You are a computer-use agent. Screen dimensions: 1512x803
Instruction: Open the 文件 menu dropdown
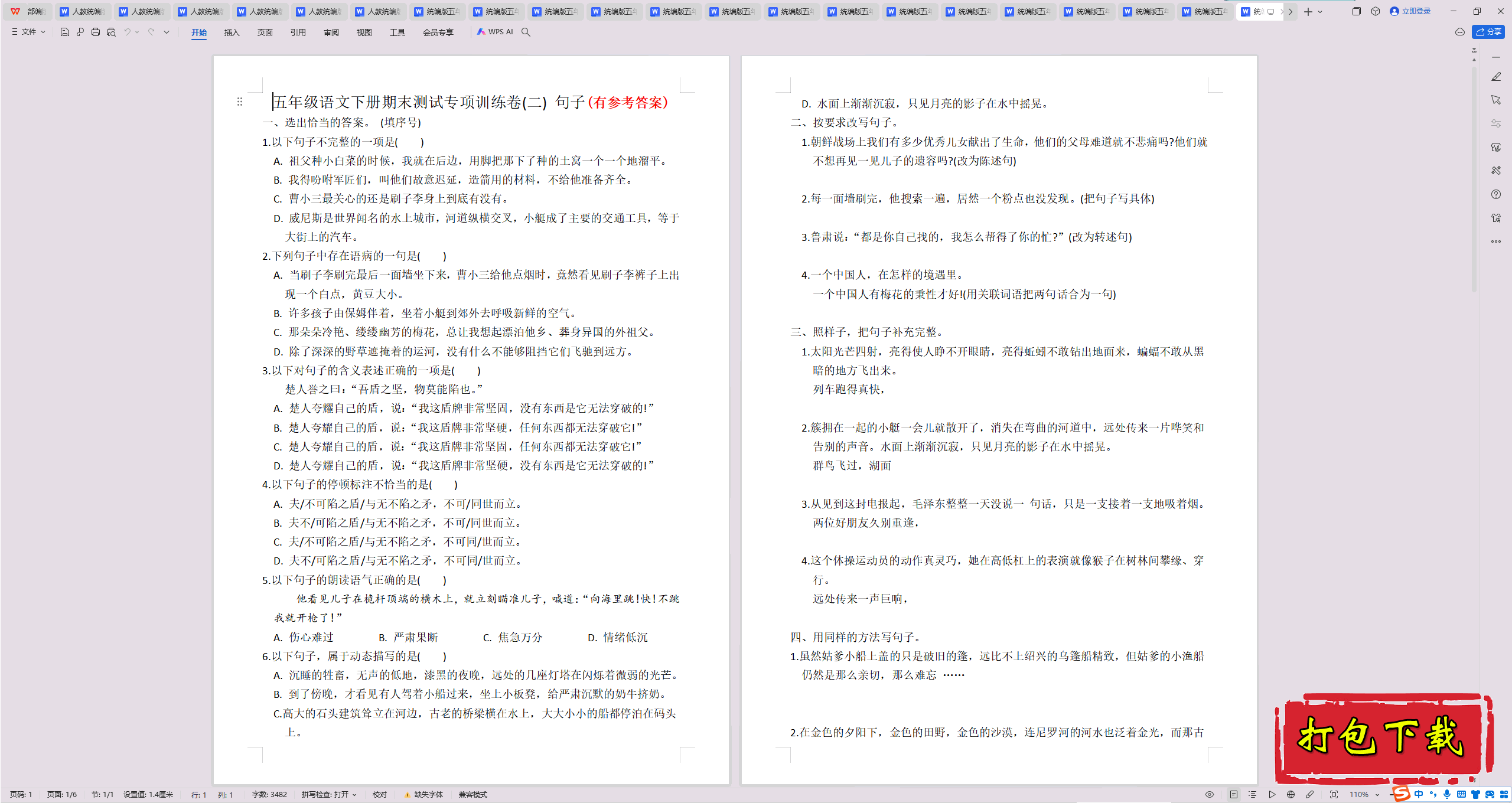click(28, 32)
